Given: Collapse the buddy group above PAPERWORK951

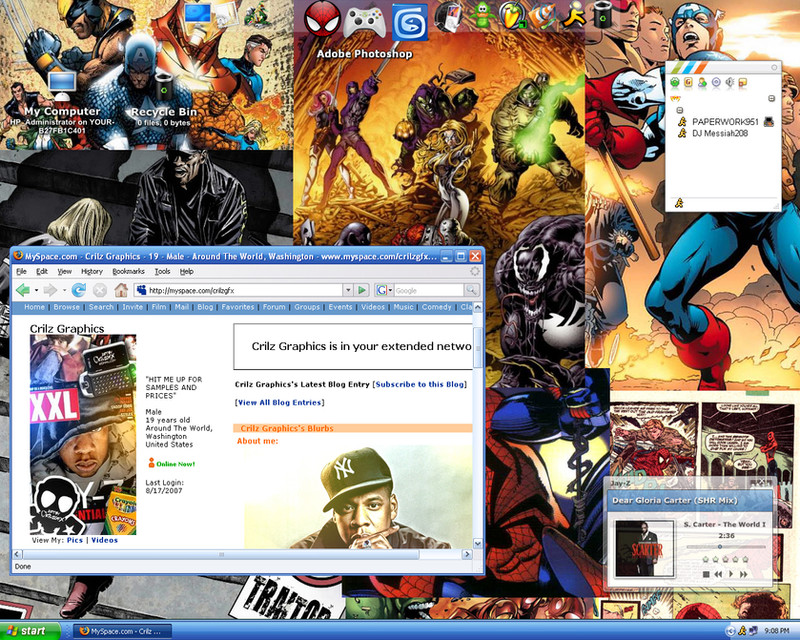Looking at the screenshot, I should coord(680,110).
